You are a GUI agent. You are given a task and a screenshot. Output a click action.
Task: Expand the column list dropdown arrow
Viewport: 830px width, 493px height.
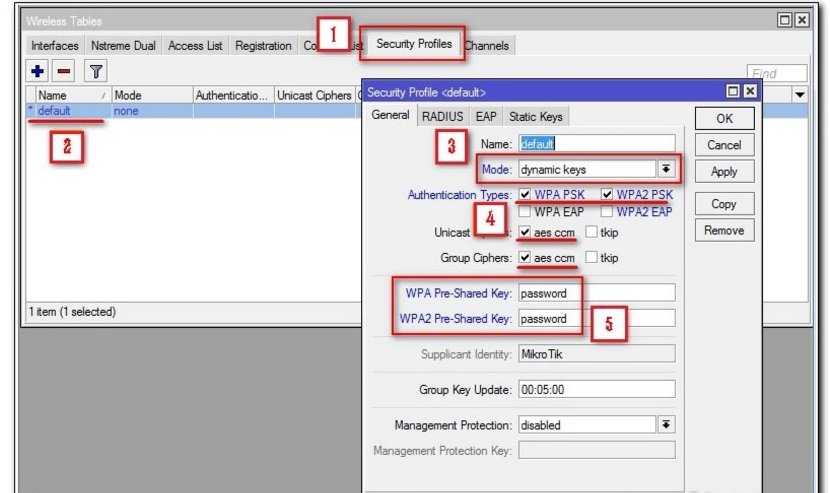click(800, 95)
